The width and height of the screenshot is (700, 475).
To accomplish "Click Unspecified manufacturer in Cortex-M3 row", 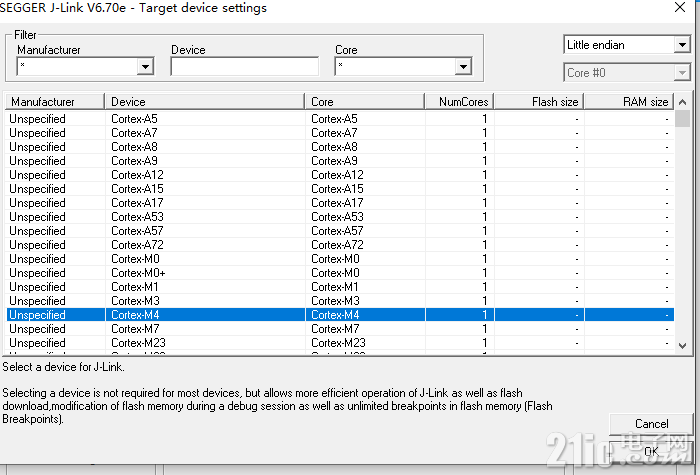I will (x=38, y=301).
